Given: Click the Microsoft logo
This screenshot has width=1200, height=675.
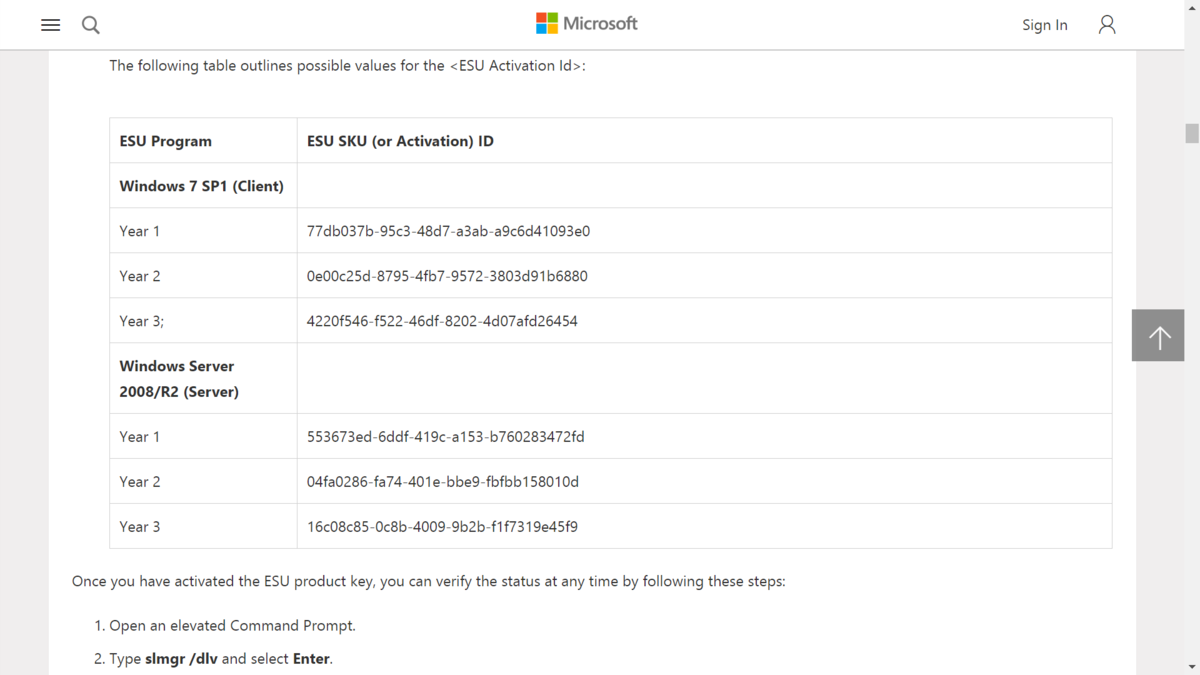Looking at the screenshot, I should (x=587, y=23).
